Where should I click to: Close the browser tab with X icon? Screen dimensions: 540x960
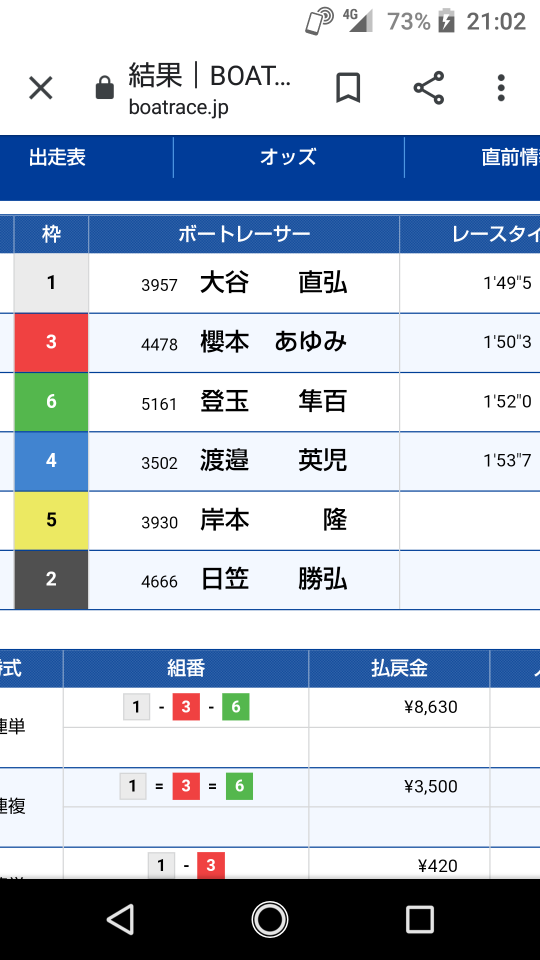(41, 89)
